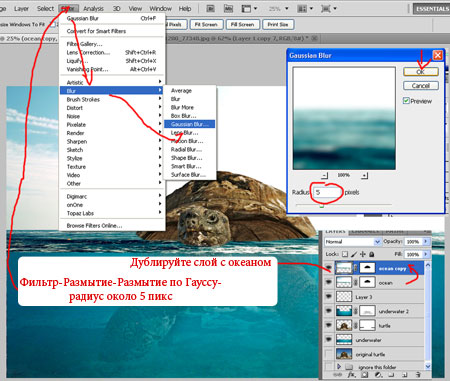The width and height of the screenshot is (450, 381).
Task: Click Lock all padlock icon
Action: [x=371, y=254]
